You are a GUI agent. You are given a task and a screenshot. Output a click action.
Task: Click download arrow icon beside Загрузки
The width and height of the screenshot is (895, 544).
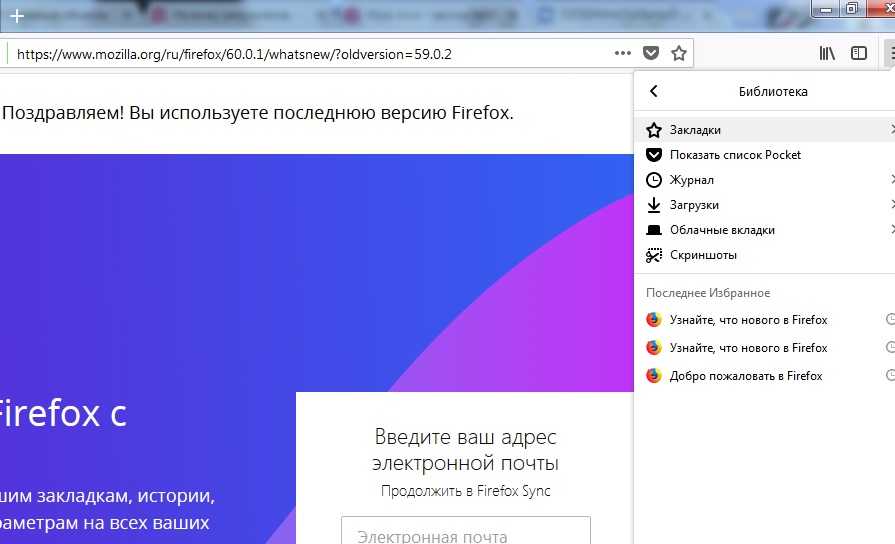654,205
